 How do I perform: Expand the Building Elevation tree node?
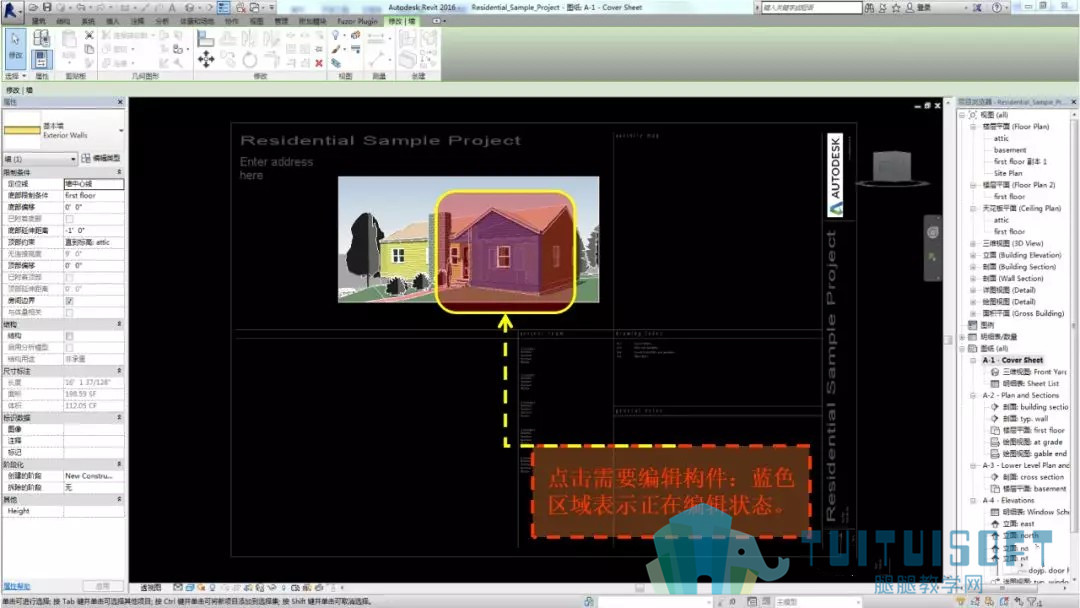point(973,255)
